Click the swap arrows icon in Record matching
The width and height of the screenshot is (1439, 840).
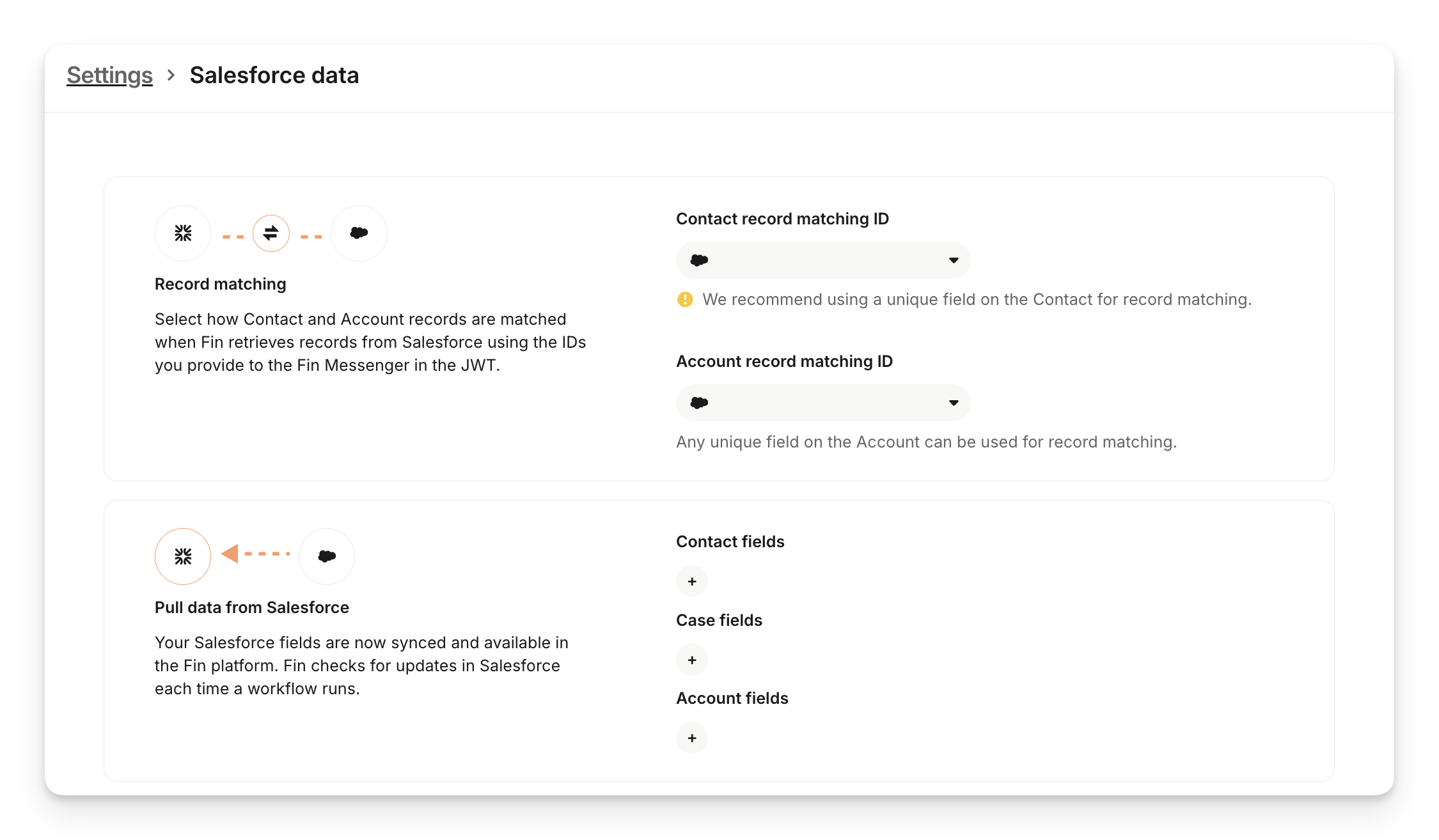pyautogui.click(x=271, y=233)
